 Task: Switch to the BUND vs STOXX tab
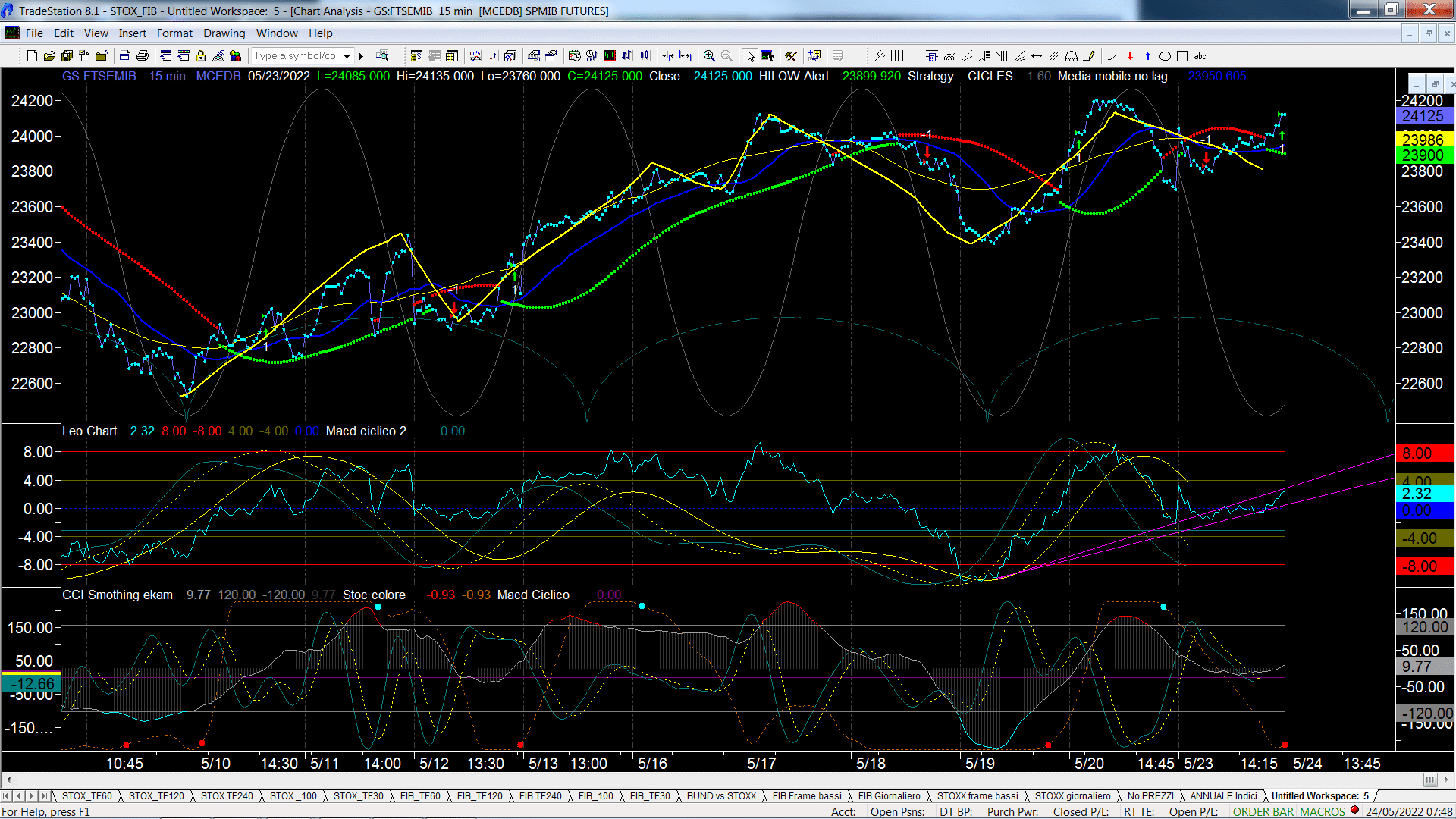pos(721,796)
